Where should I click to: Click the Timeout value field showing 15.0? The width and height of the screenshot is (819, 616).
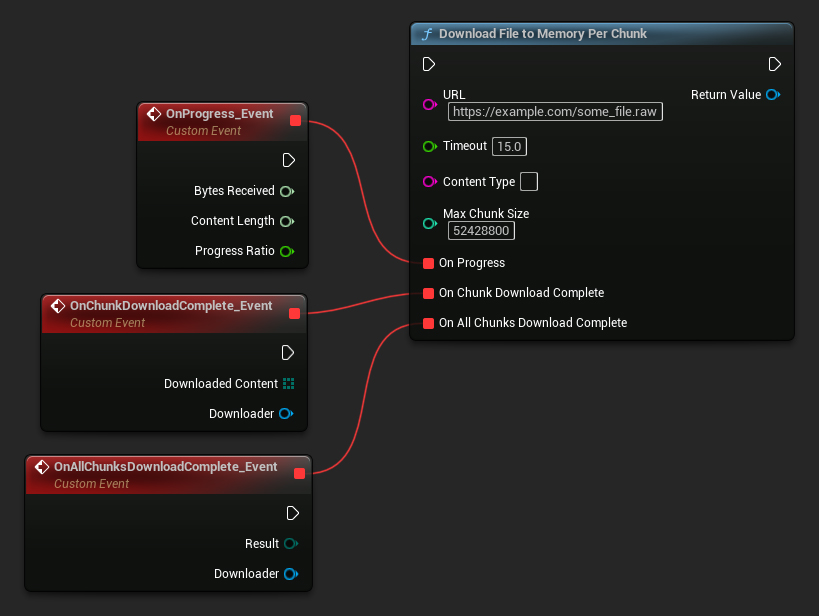[x=509, y=145]
